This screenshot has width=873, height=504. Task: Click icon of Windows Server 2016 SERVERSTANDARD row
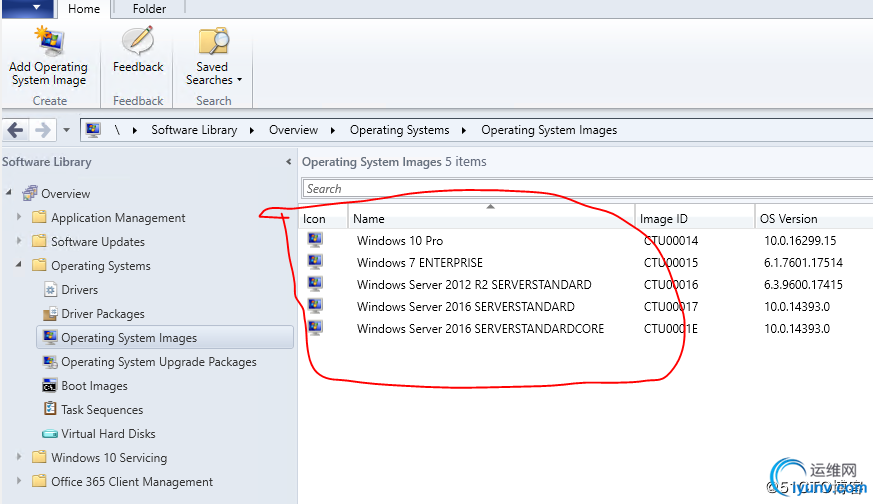tap(315, 306)
